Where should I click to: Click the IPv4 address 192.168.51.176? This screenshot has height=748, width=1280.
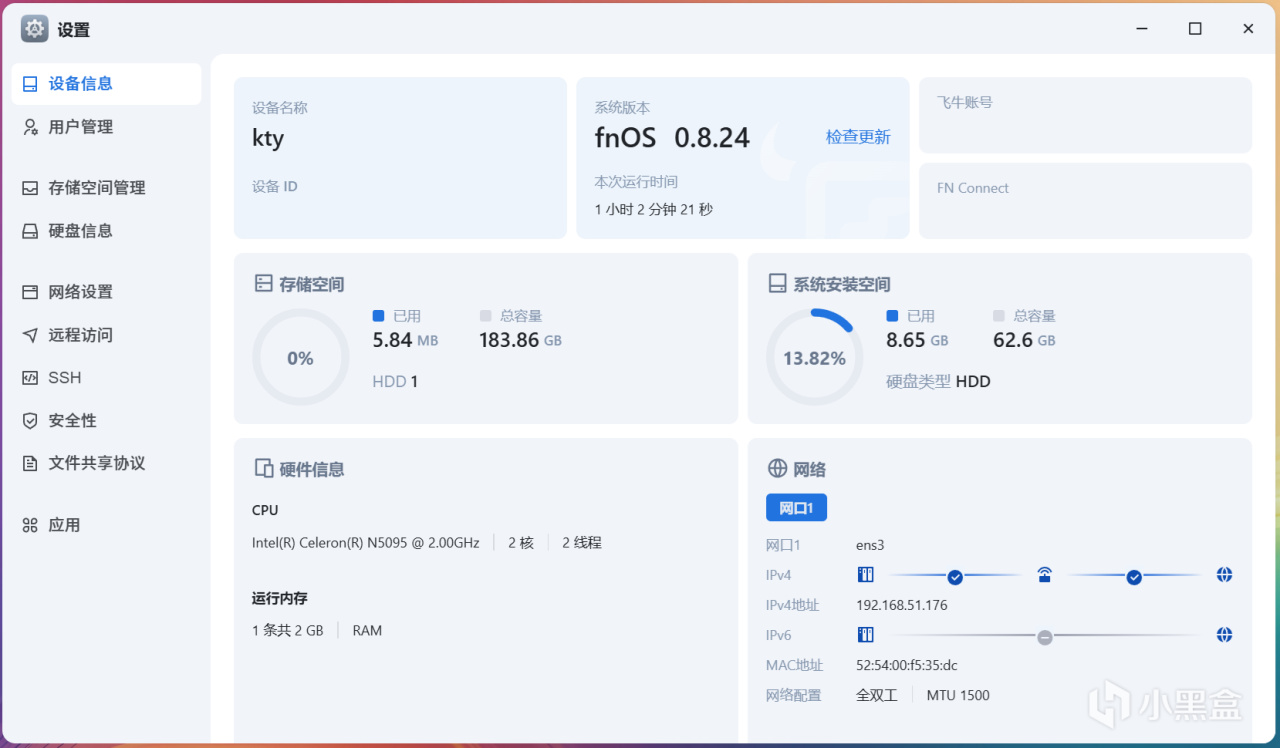click(902, 605)
